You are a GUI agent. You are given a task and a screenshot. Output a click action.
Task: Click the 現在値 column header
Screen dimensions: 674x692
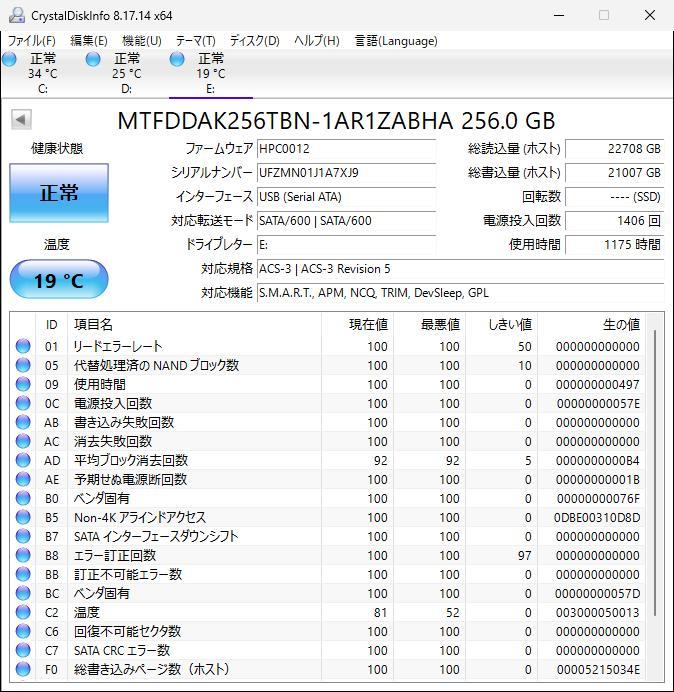[357, 324]
